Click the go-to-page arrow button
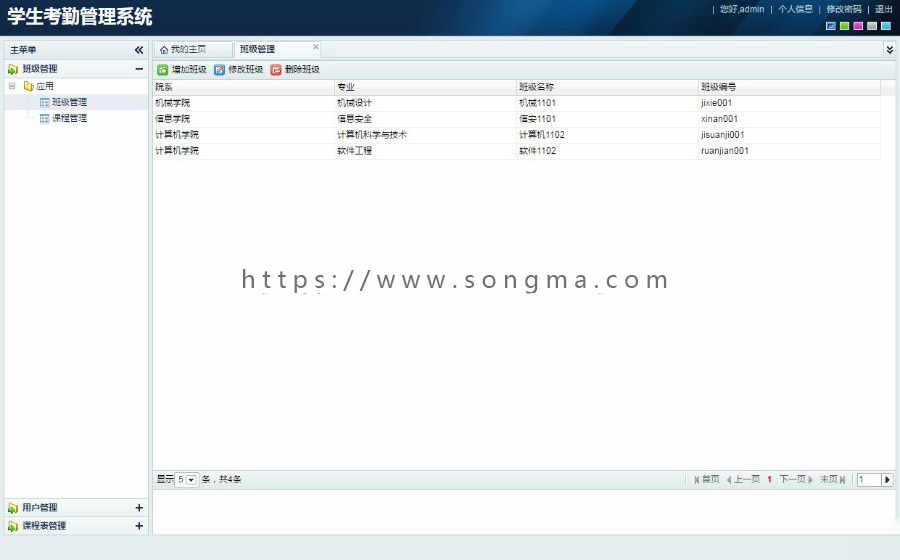The width and height of the screenshot is (900, 560). (887, 480)
